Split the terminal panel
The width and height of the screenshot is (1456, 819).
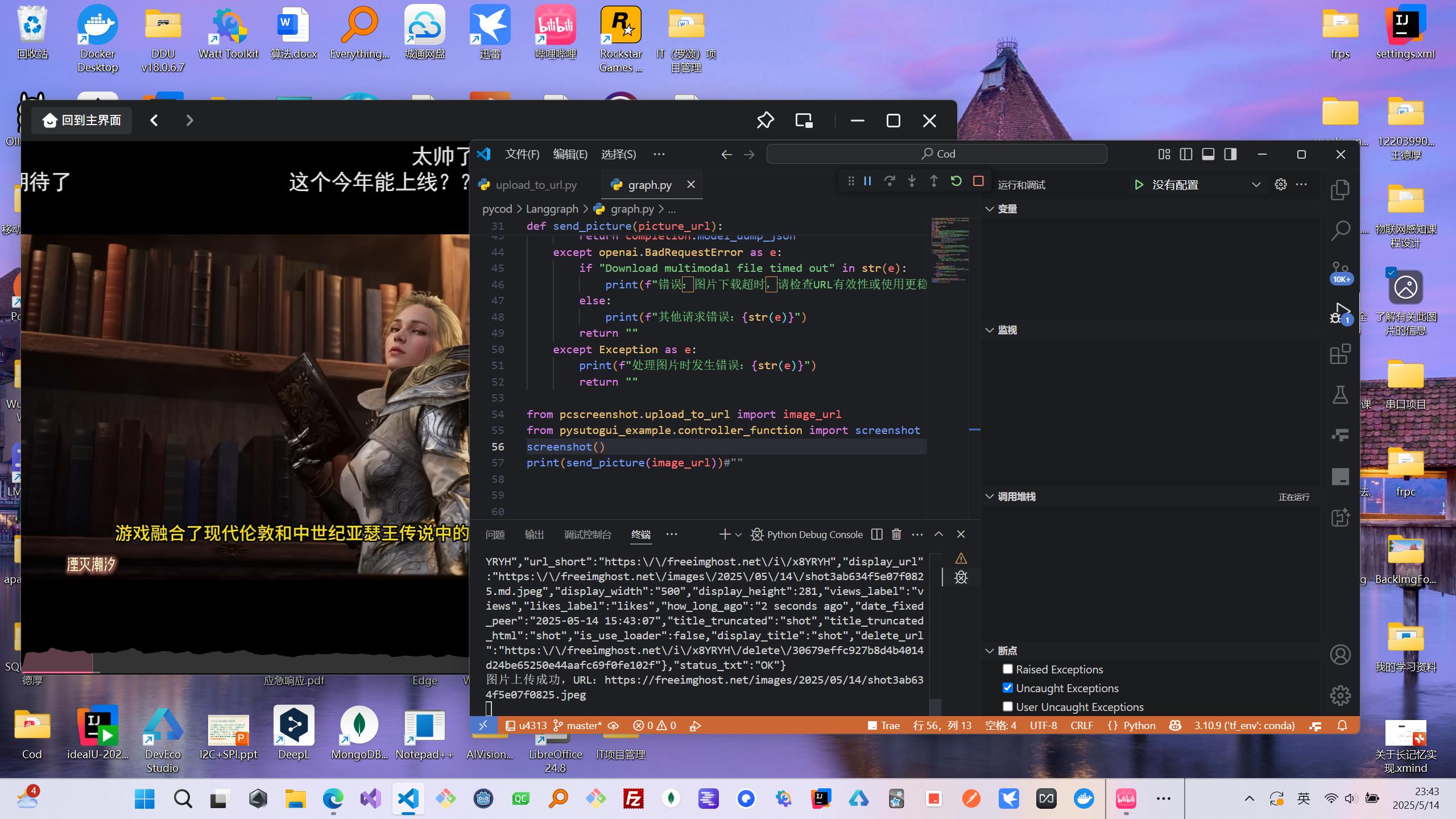point(876,534)
